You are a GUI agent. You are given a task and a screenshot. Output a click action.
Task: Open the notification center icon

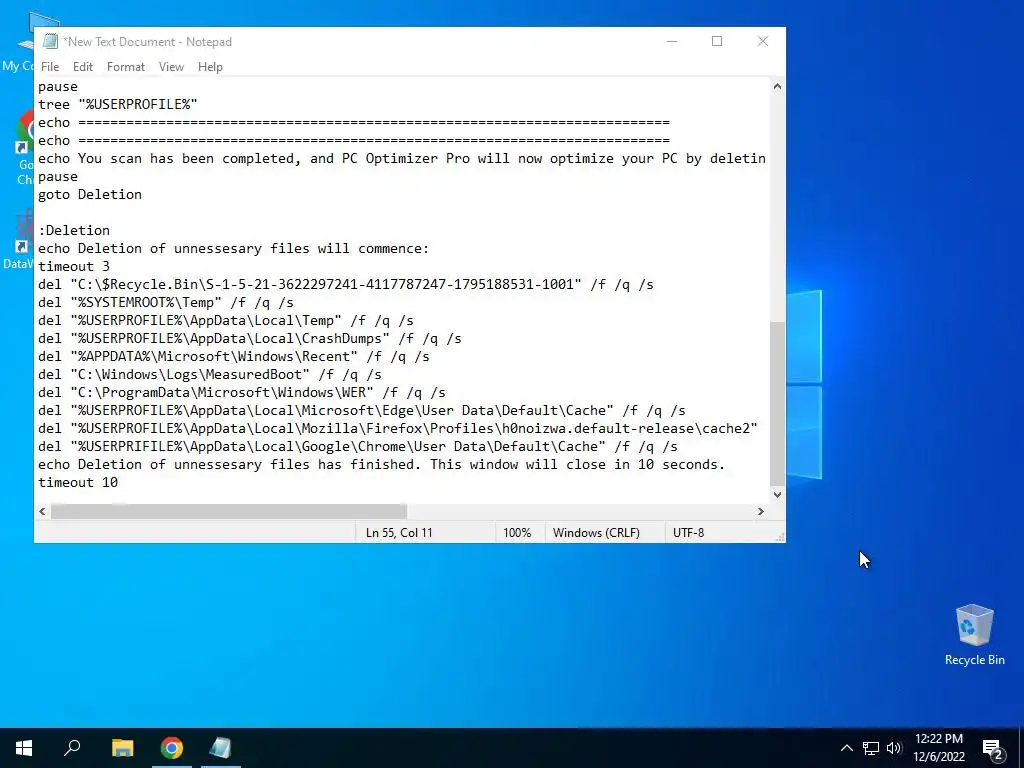point(992,750)
